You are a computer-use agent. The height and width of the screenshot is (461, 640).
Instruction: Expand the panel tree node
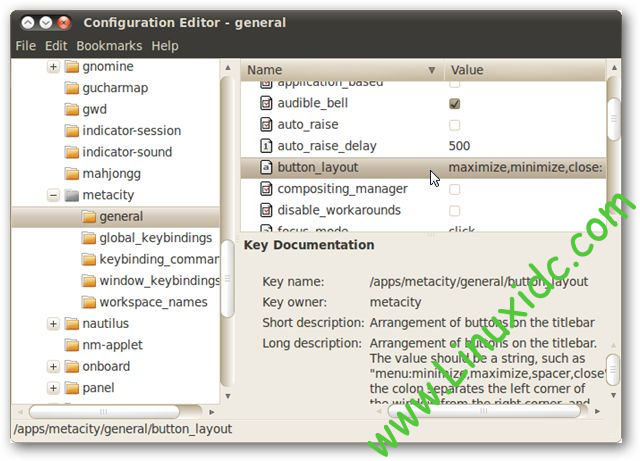[x=53, y=388]
